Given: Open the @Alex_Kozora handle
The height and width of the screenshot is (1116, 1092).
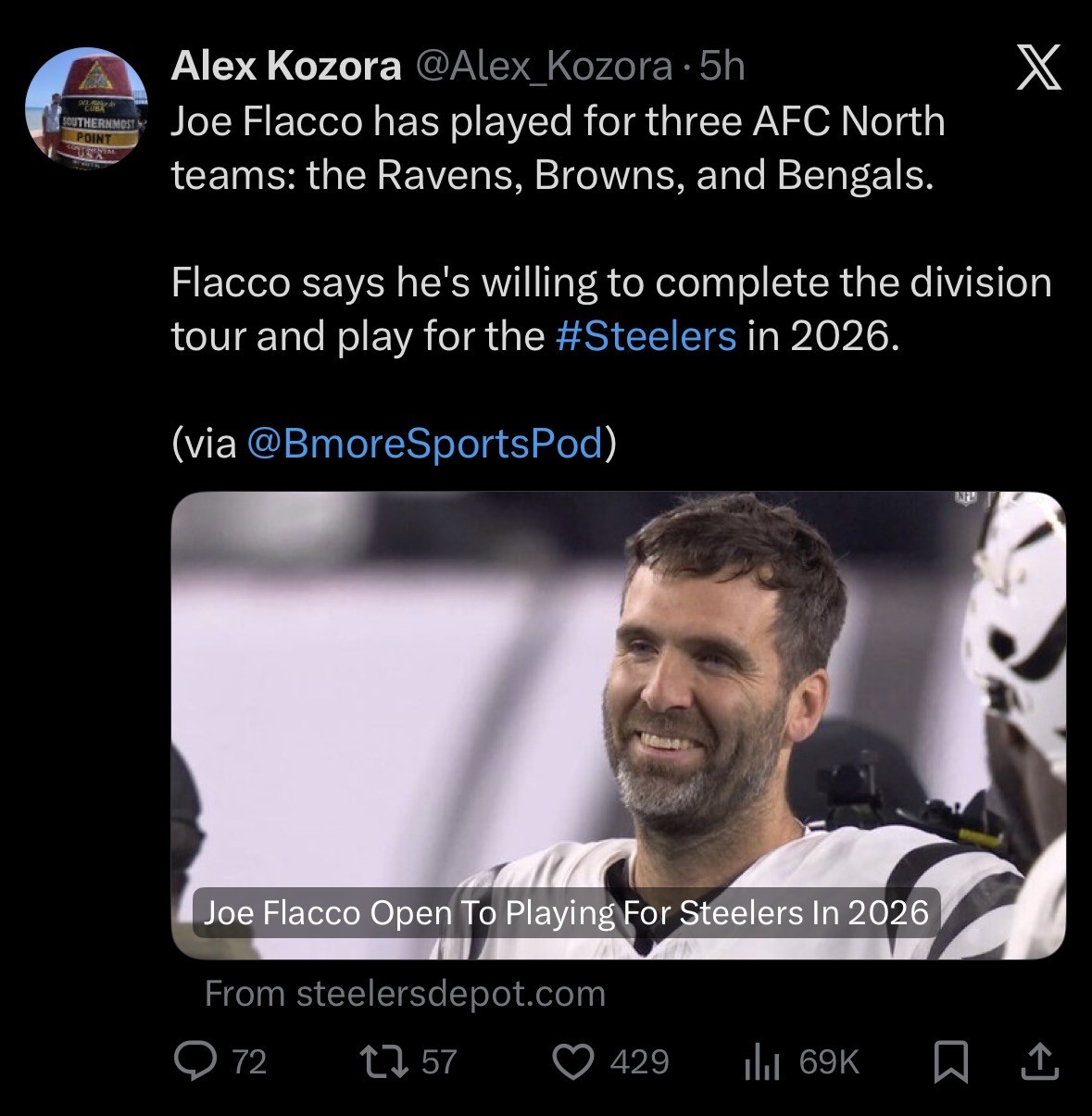Looking at the screenshot, I should coord(543,66).
